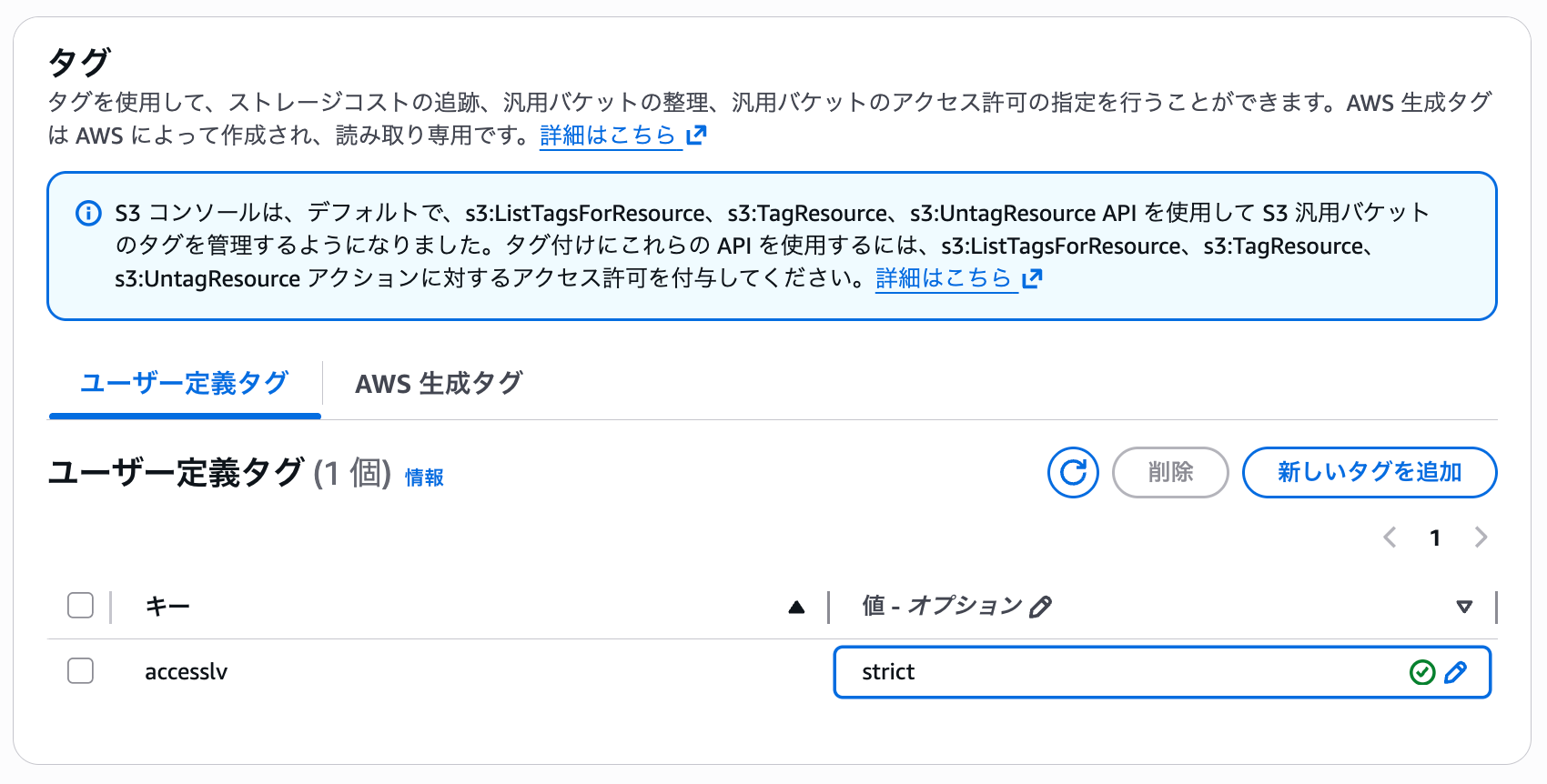
Task: Sort ascending by キー column arrow
Action: click(x=796, y=607)
